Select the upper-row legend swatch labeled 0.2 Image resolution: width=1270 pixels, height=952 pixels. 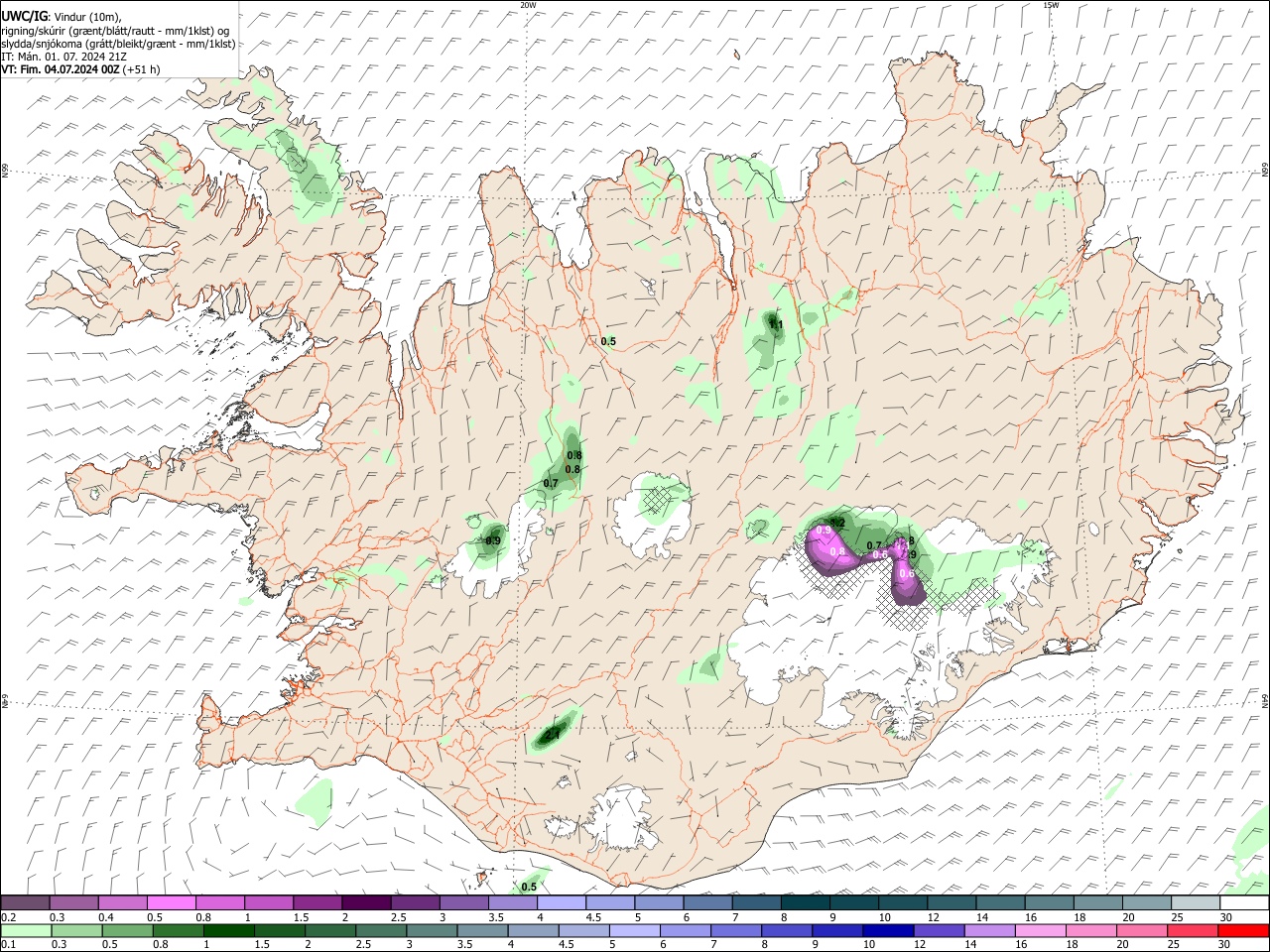tap(25, 903)
